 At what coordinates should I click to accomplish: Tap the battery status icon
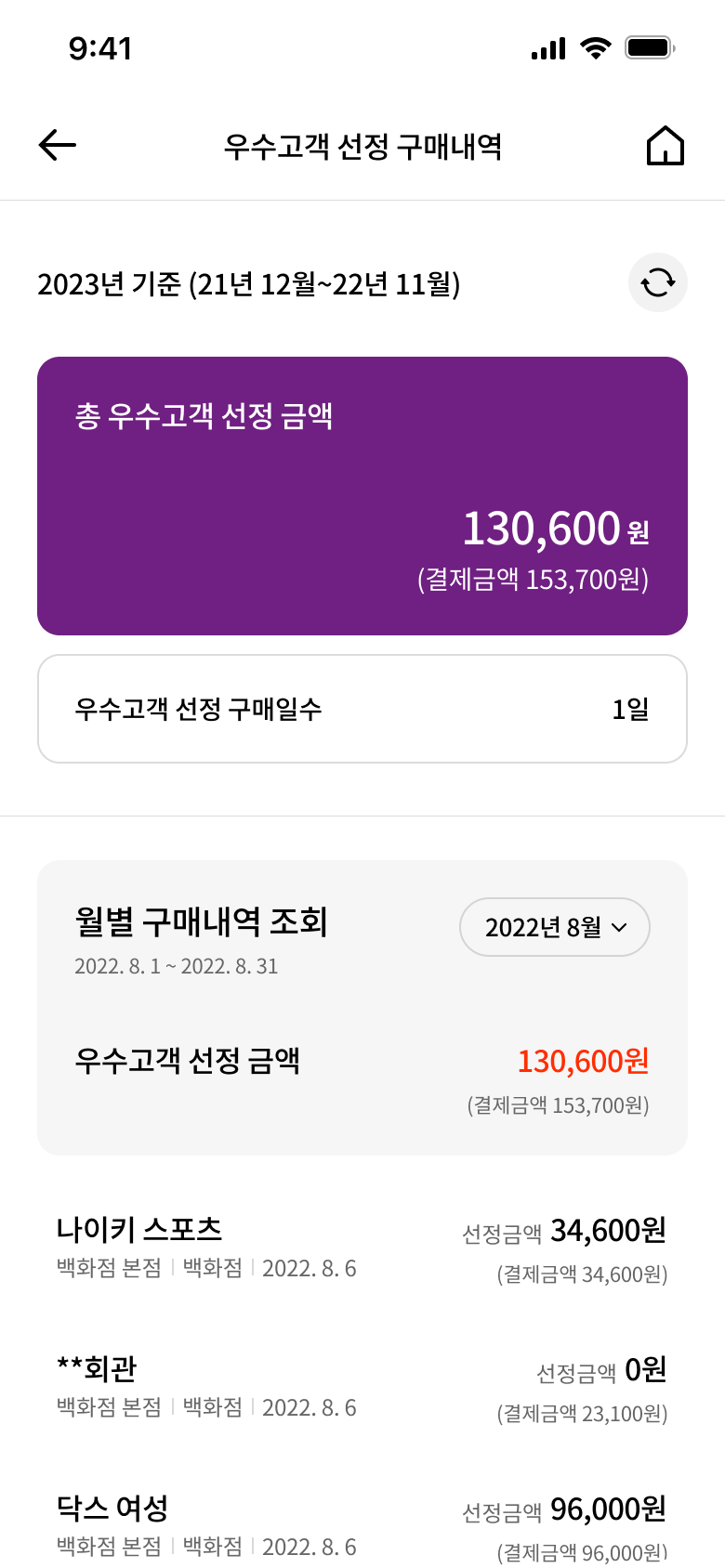[x=649, y=48]
